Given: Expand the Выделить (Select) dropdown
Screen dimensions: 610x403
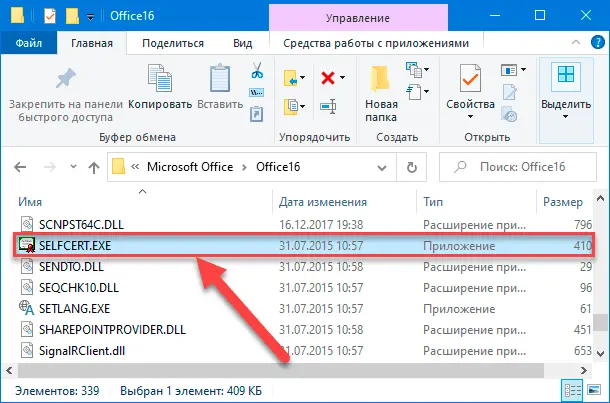Looking at the screenshot, I should [x=565, y=88].
